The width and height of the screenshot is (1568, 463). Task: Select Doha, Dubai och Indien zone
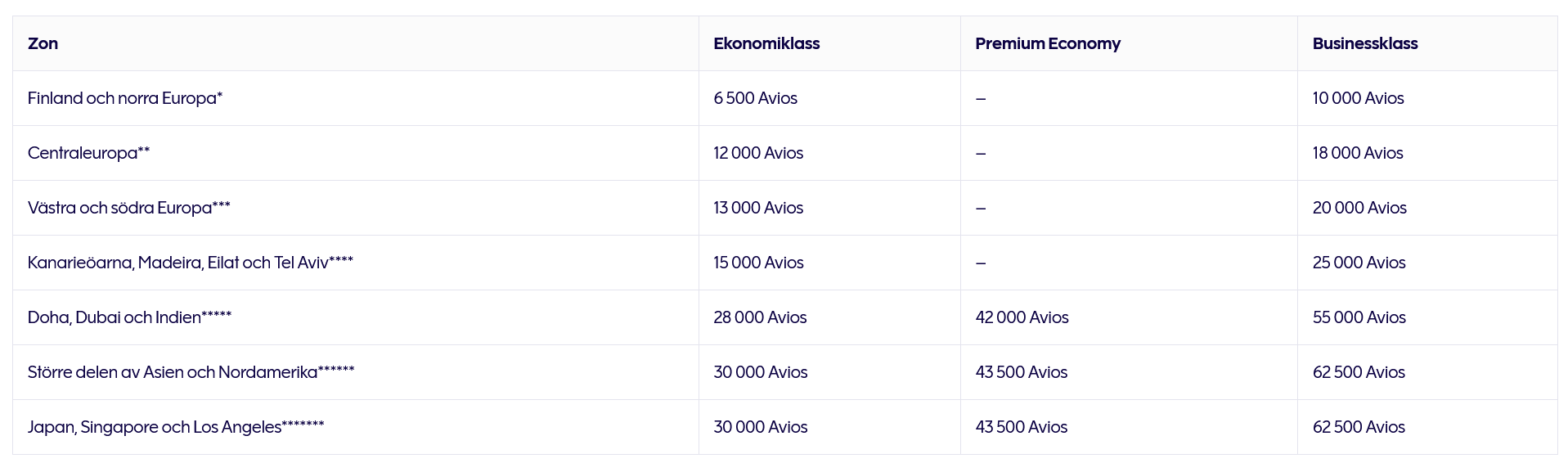[x=129, y=317]
